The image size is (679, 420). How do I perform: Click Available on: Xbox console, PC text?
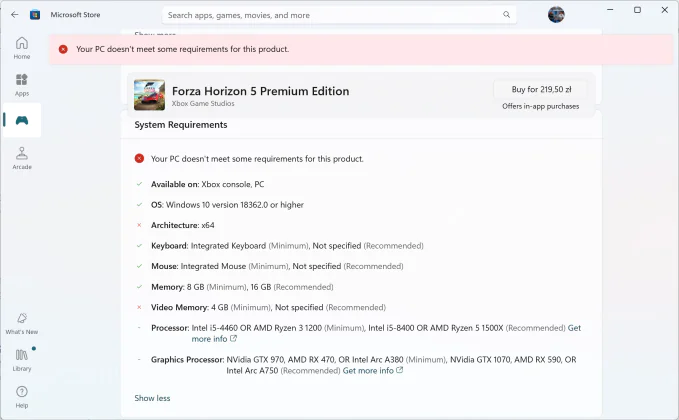[207, 184]
